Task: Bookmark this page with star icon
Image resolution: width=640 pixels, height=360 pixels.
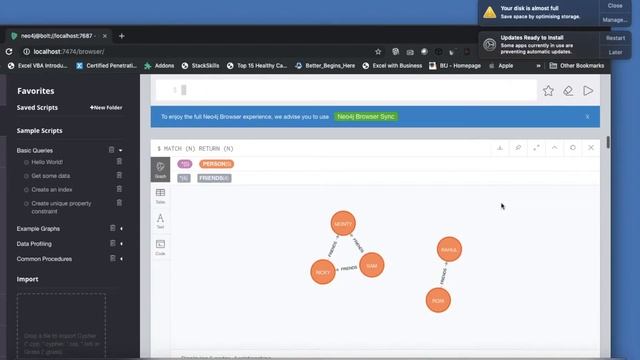Action: click(x=378, y=52)
